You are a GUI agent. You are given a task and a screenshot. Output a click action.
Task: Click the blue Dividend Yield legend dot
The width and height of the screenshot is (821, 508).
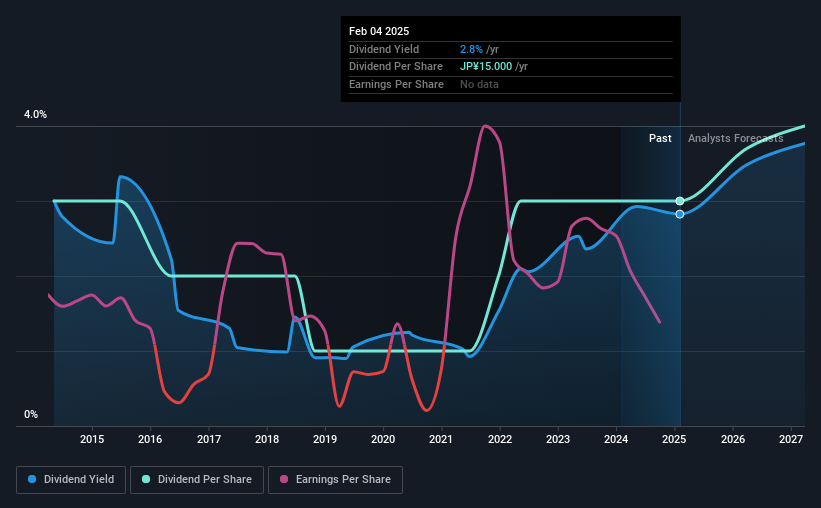pos(32,479)
